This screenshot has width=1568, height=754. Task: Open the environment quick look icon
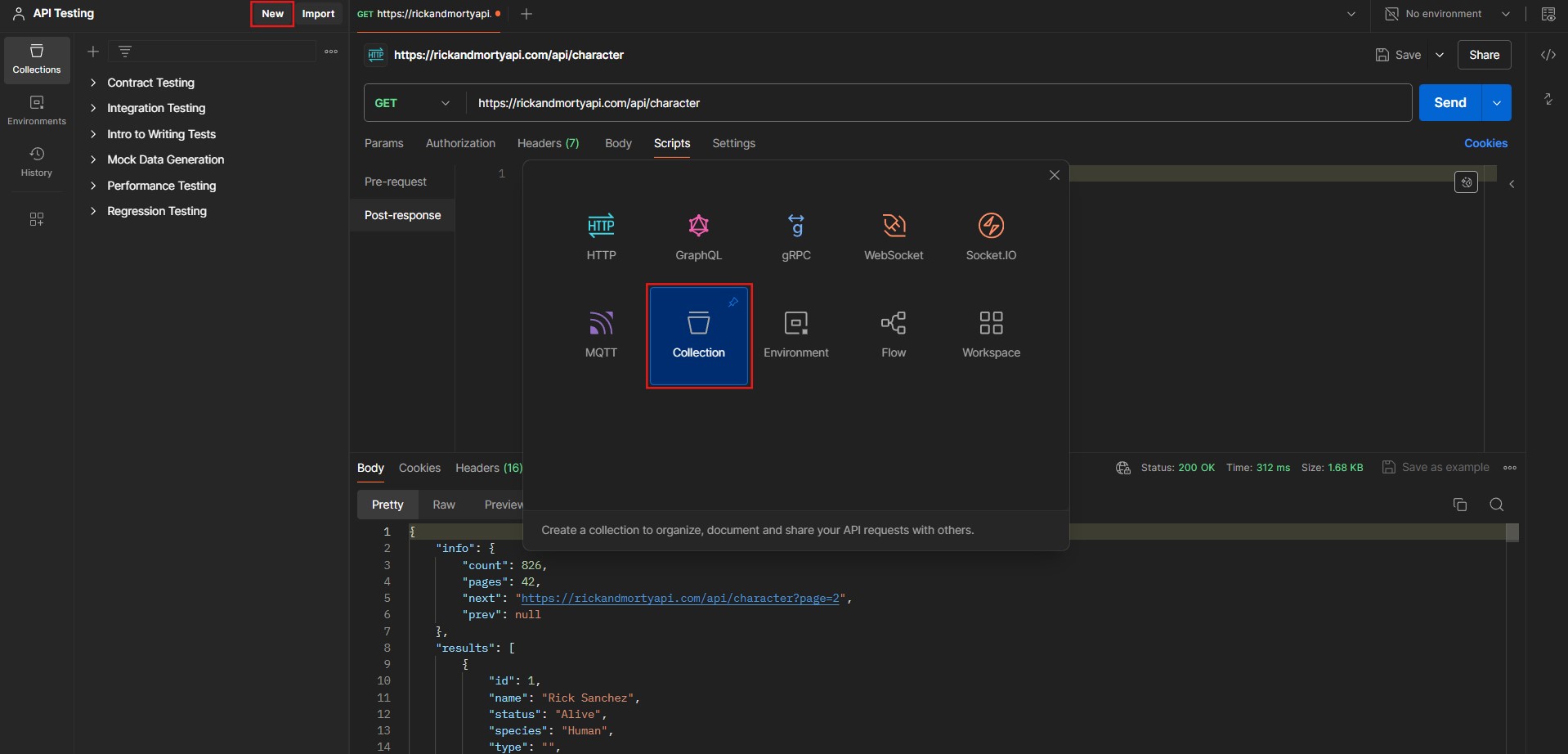(1548, 14)
